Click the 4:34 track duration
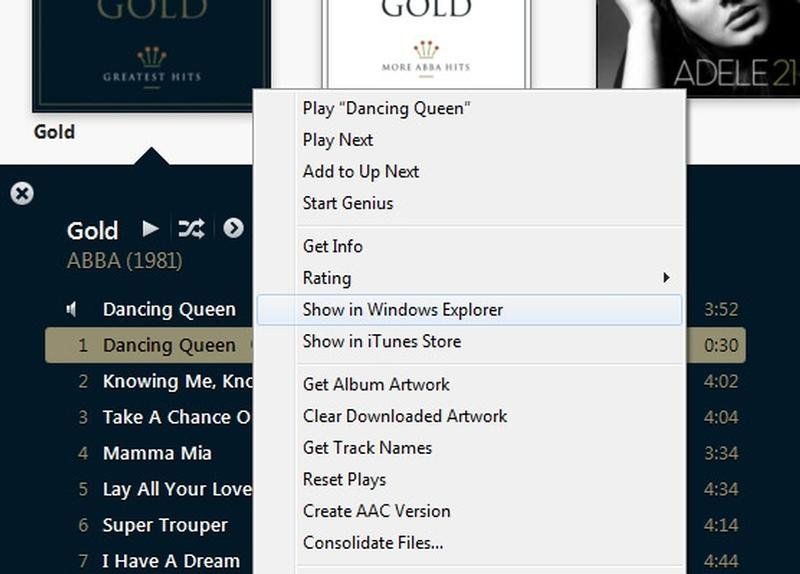Viewport: 800px width, 574px height. point(721,489)
